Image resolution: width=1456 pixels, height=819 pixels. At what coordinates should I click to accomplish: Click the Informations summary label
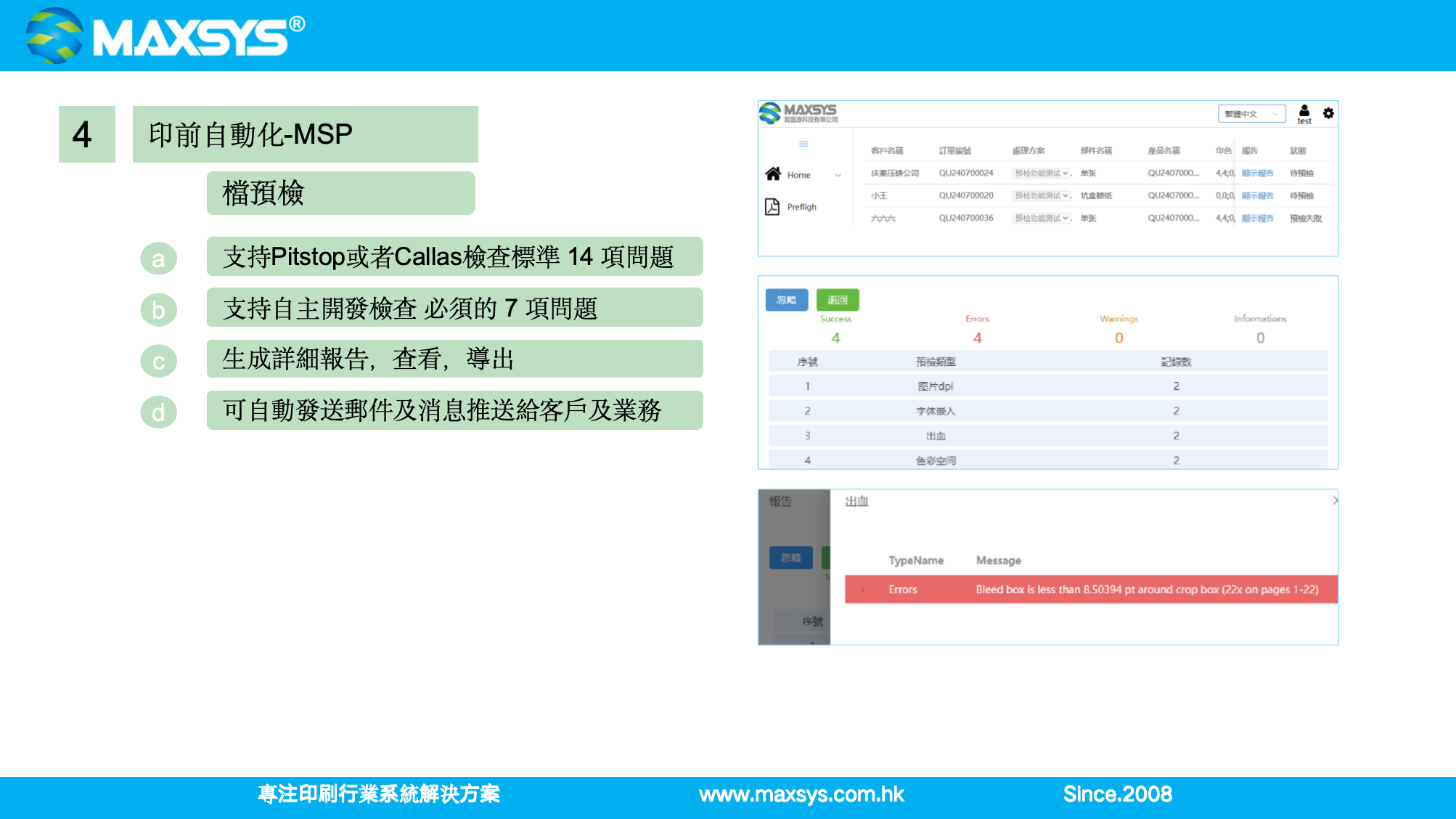[1260, 319]
